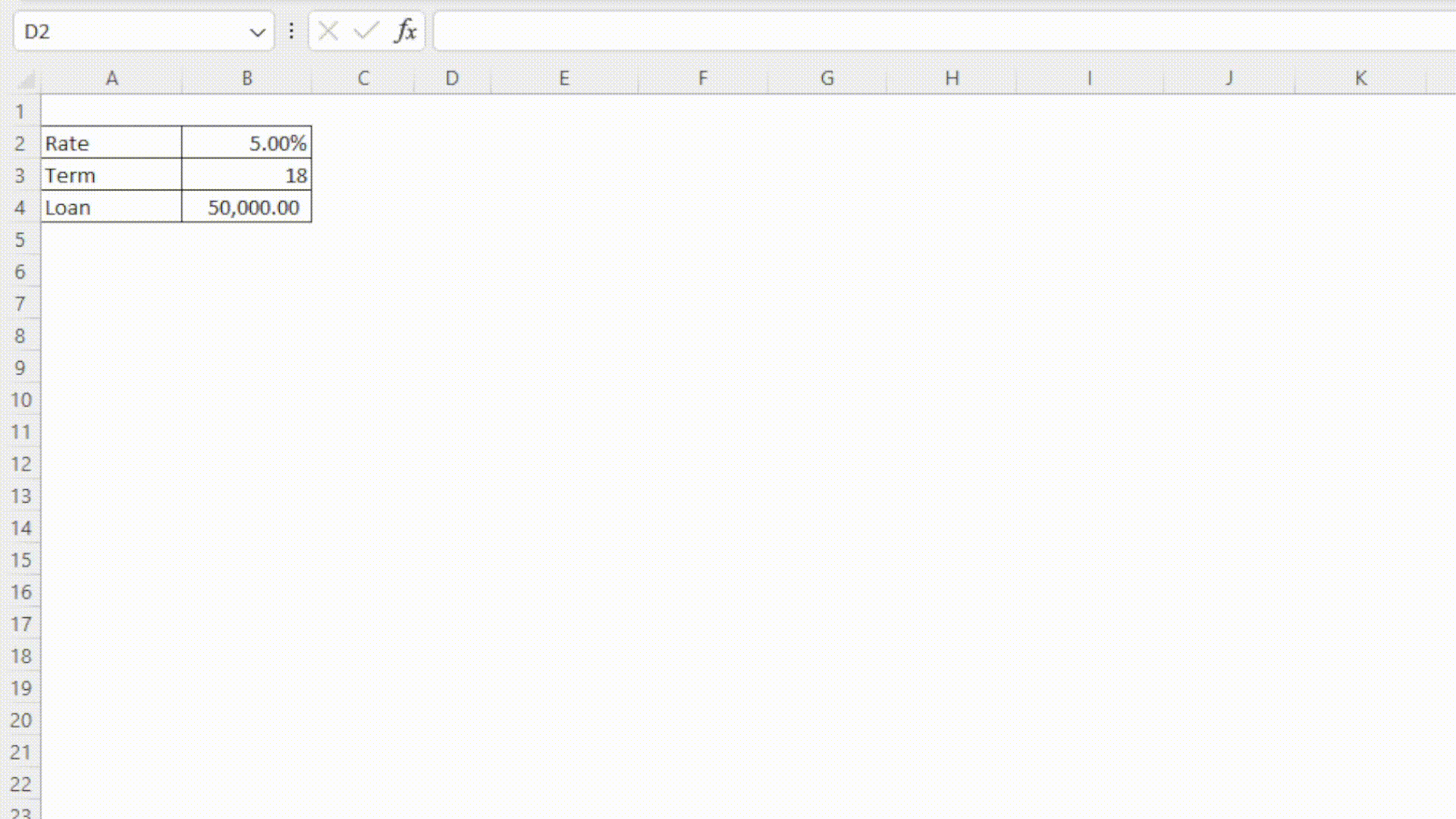
Task: Select the cell labeled Loan
Action: pos(111,206)
